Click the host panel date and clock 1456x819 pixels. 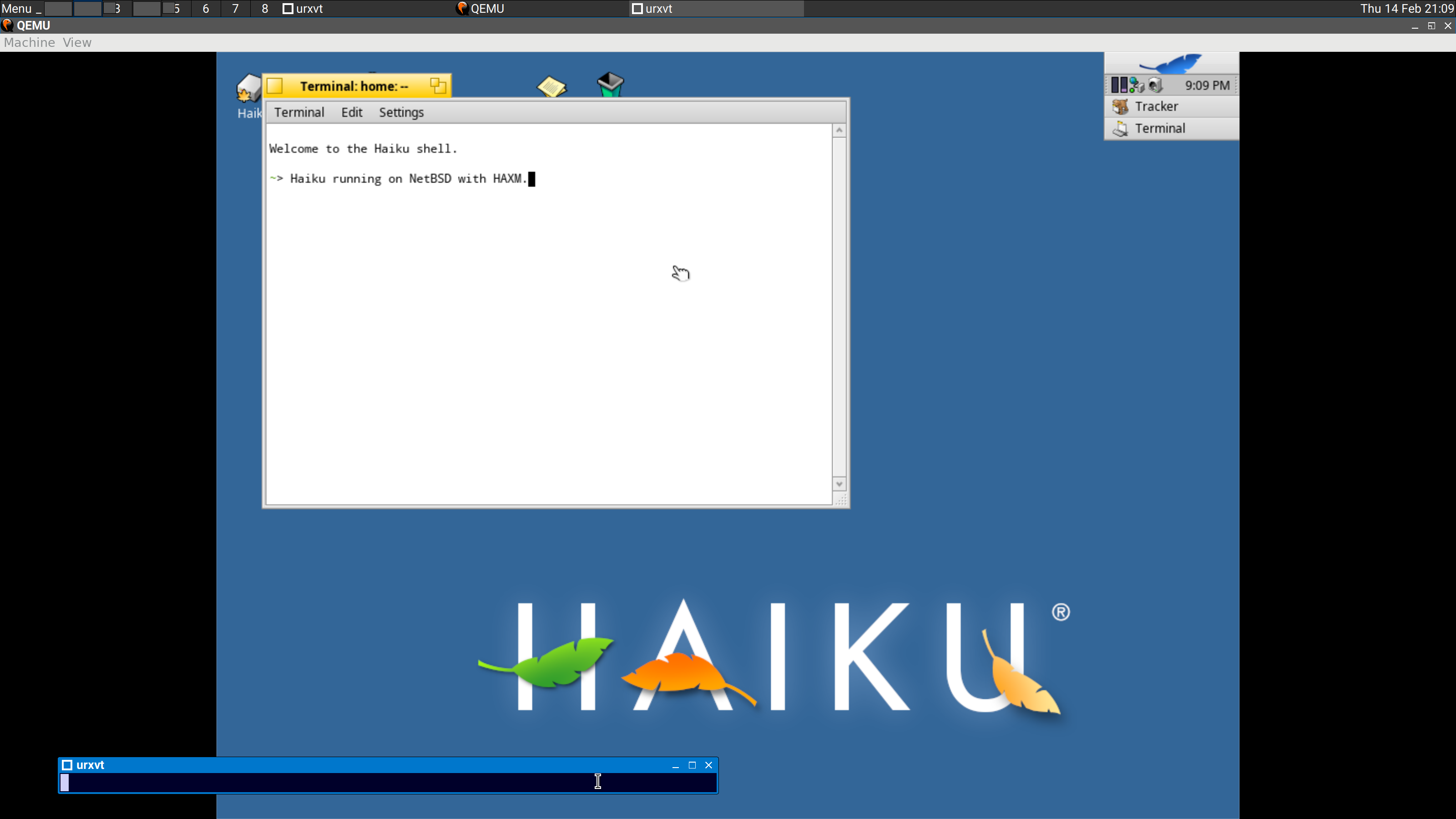coord(1407,9)
